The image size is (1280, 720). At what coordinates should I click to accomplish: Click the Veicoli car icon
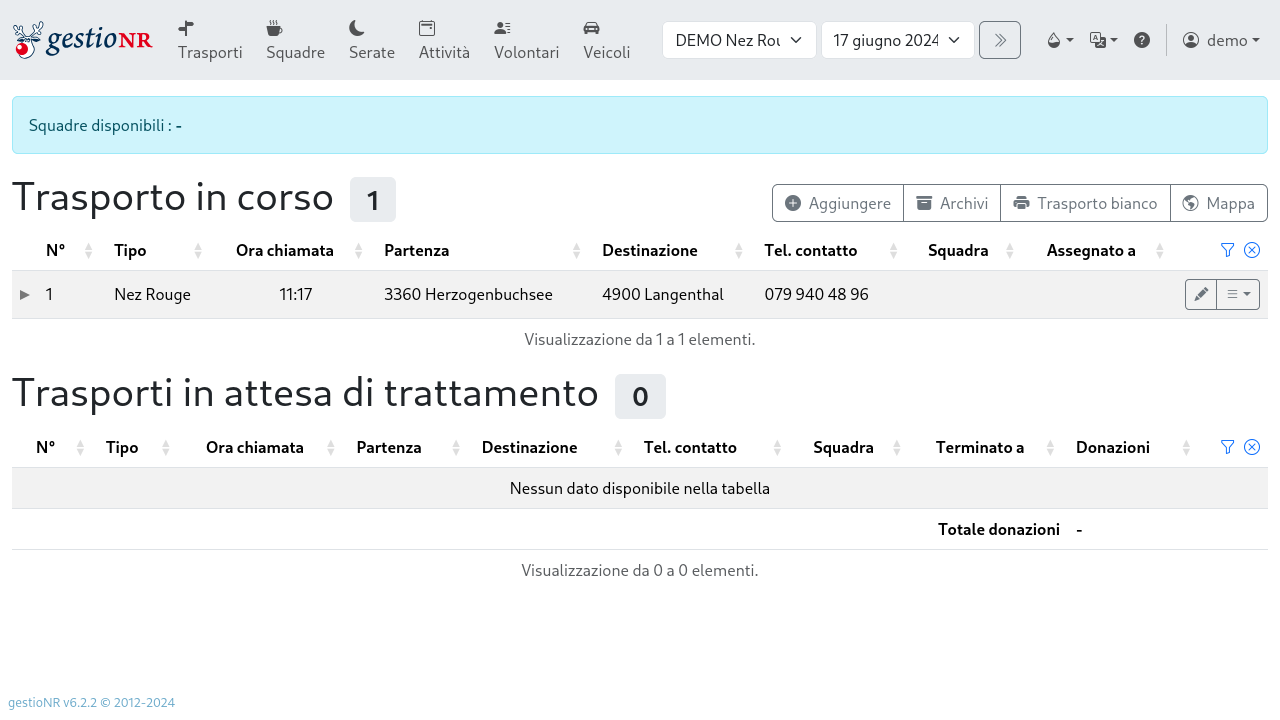[x=592, y=28]
